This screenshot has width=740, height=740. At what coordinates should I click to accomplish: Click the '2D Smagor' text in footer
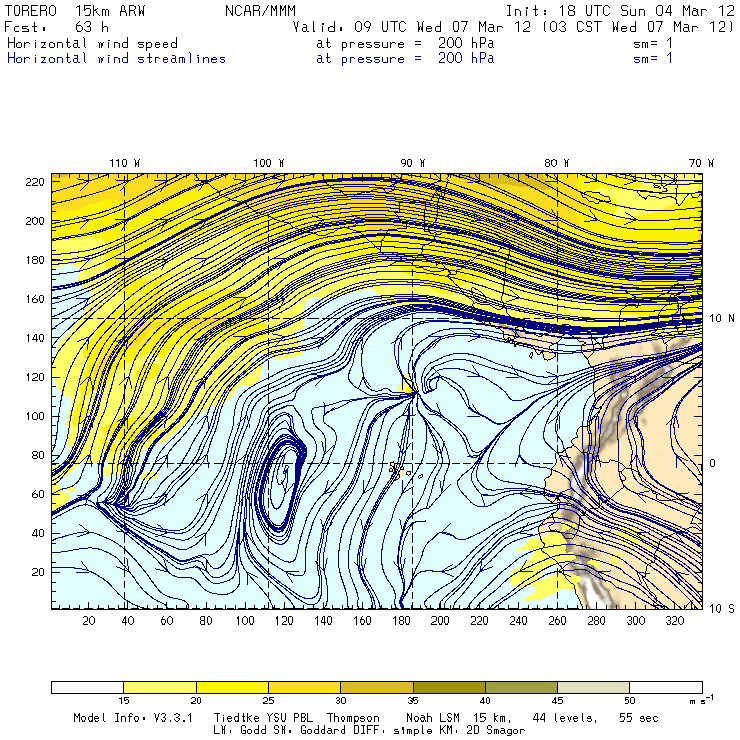pos(495,731)
